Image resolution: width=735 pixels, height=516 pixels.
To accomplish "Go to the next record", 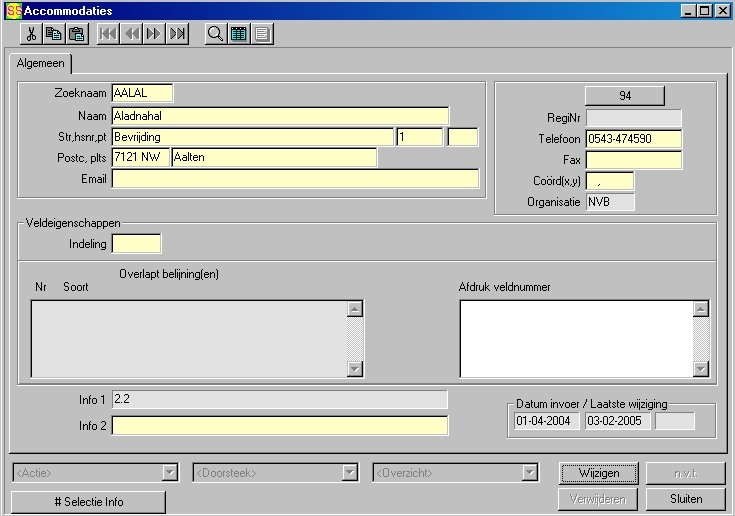I will [x=154, y=34].
